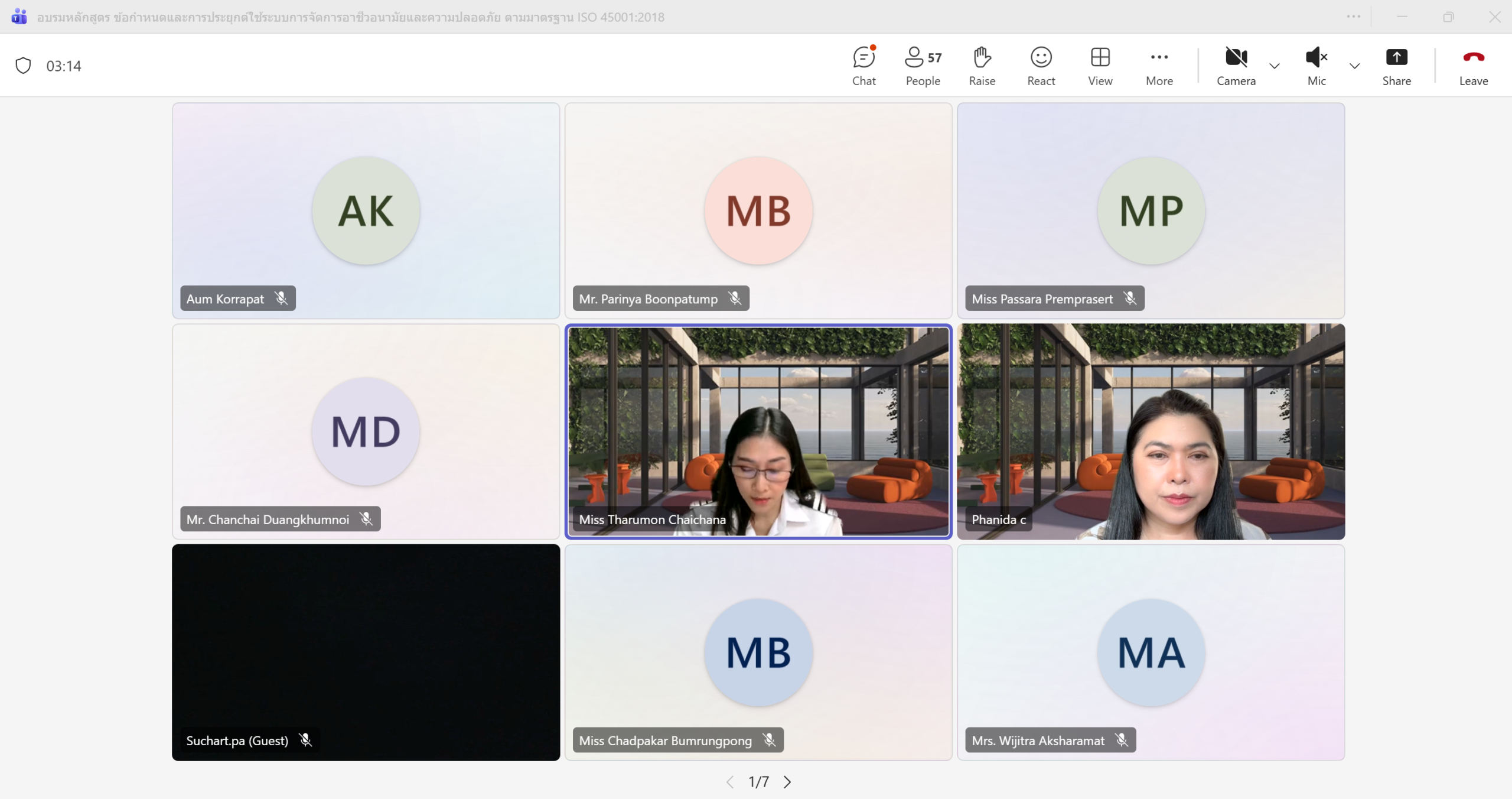The width and height of the screenshot is (1512, 799).
Task: Expand the Camera options chevron
Action: click(x=1275, y=66)
